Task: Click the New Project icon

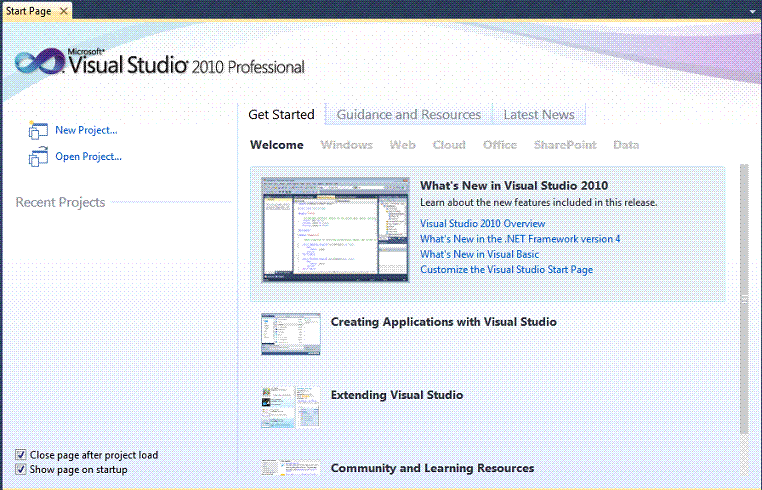Action: pyautogui.click(x=38, y=130)
